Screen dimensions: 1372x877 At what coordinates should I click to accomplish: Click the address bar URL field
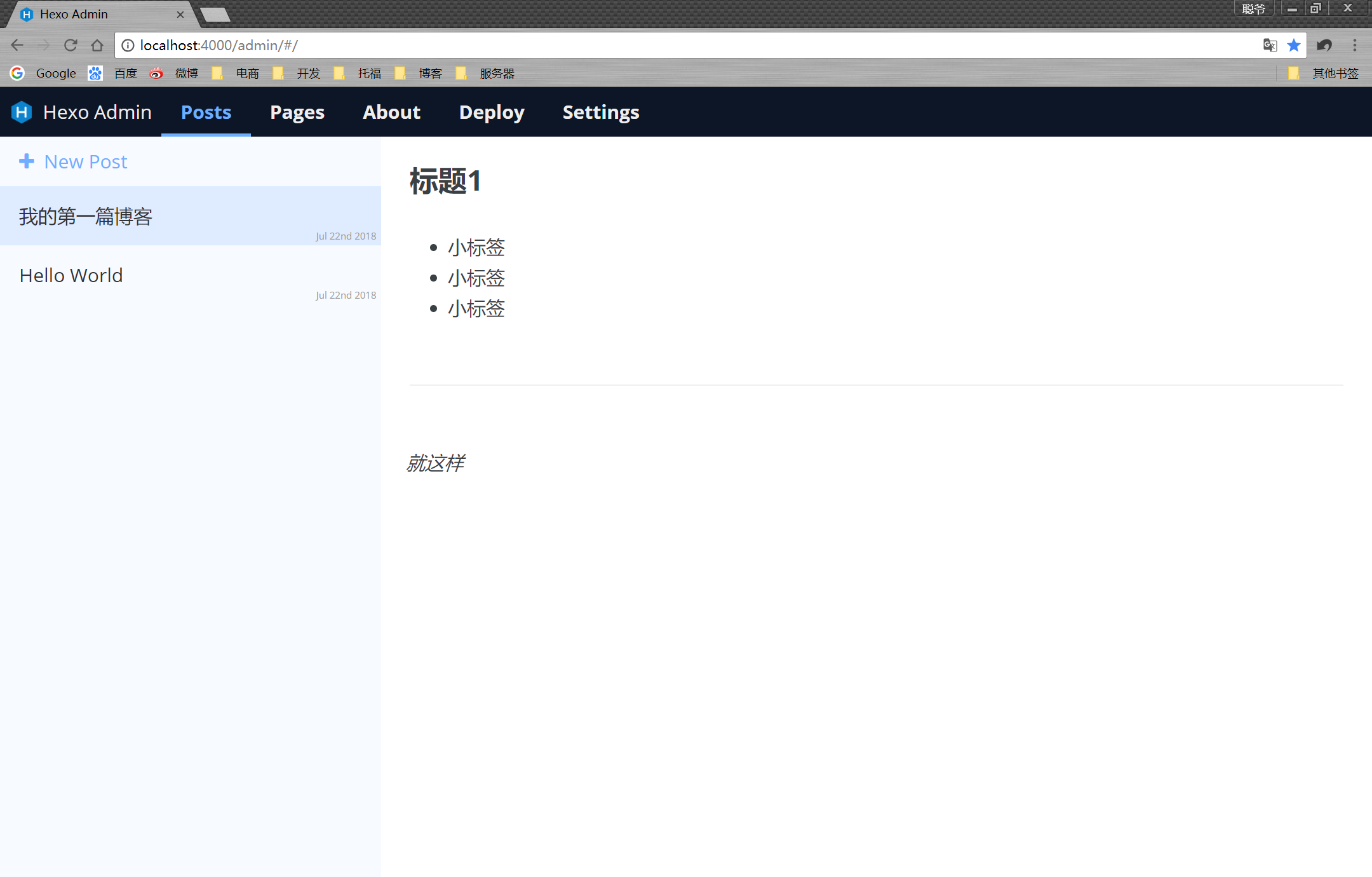click(635, 45)
